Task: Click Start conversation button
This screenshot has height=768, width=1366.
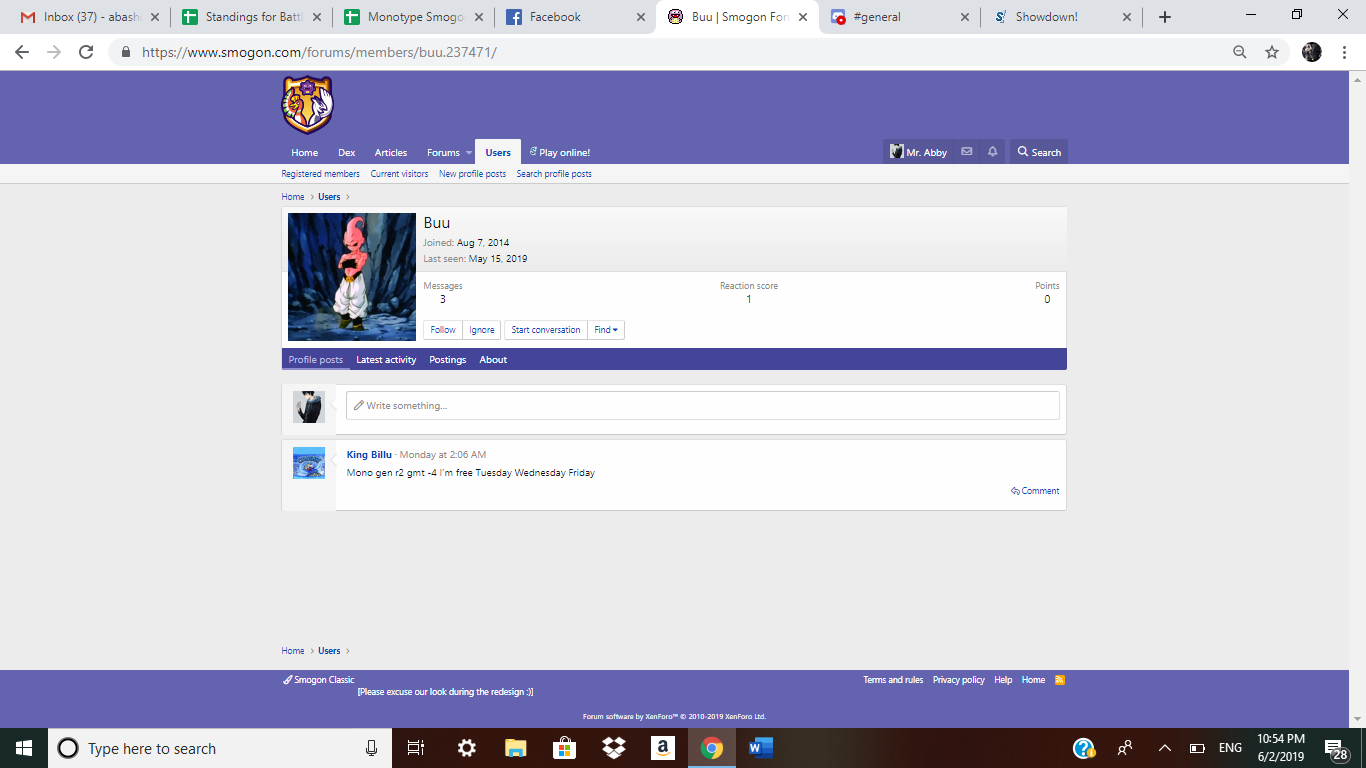Action: (x=546, y=330)
